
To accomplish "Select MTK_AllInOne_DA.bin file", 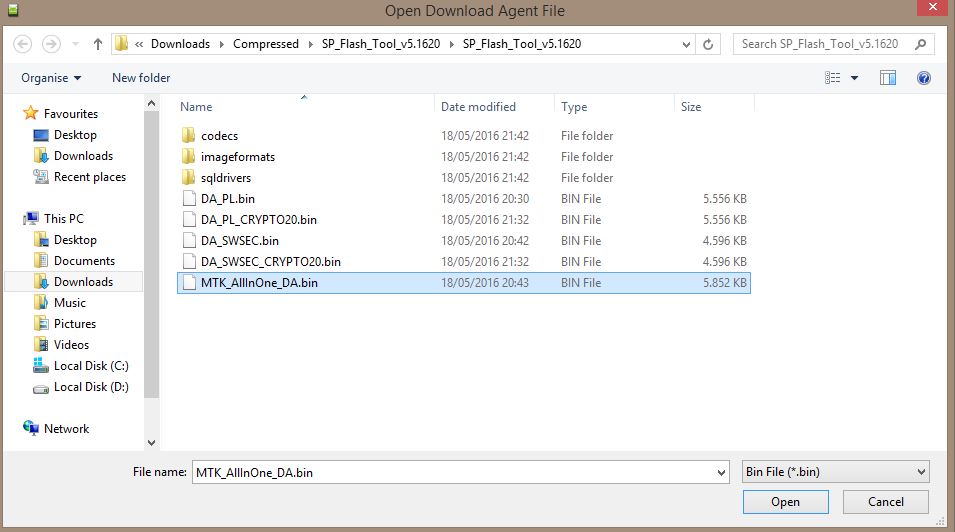I will click(x=463, y=283).
